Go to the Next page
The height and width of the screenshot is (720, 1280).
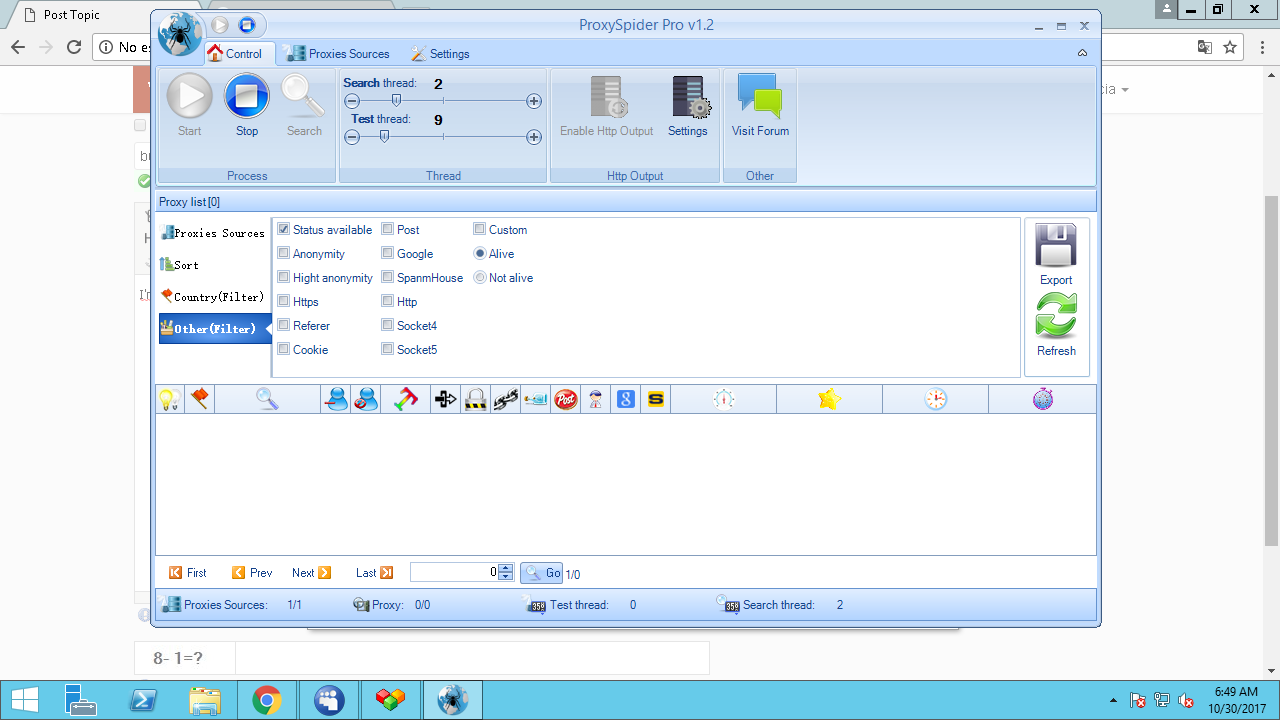point(311,573)
